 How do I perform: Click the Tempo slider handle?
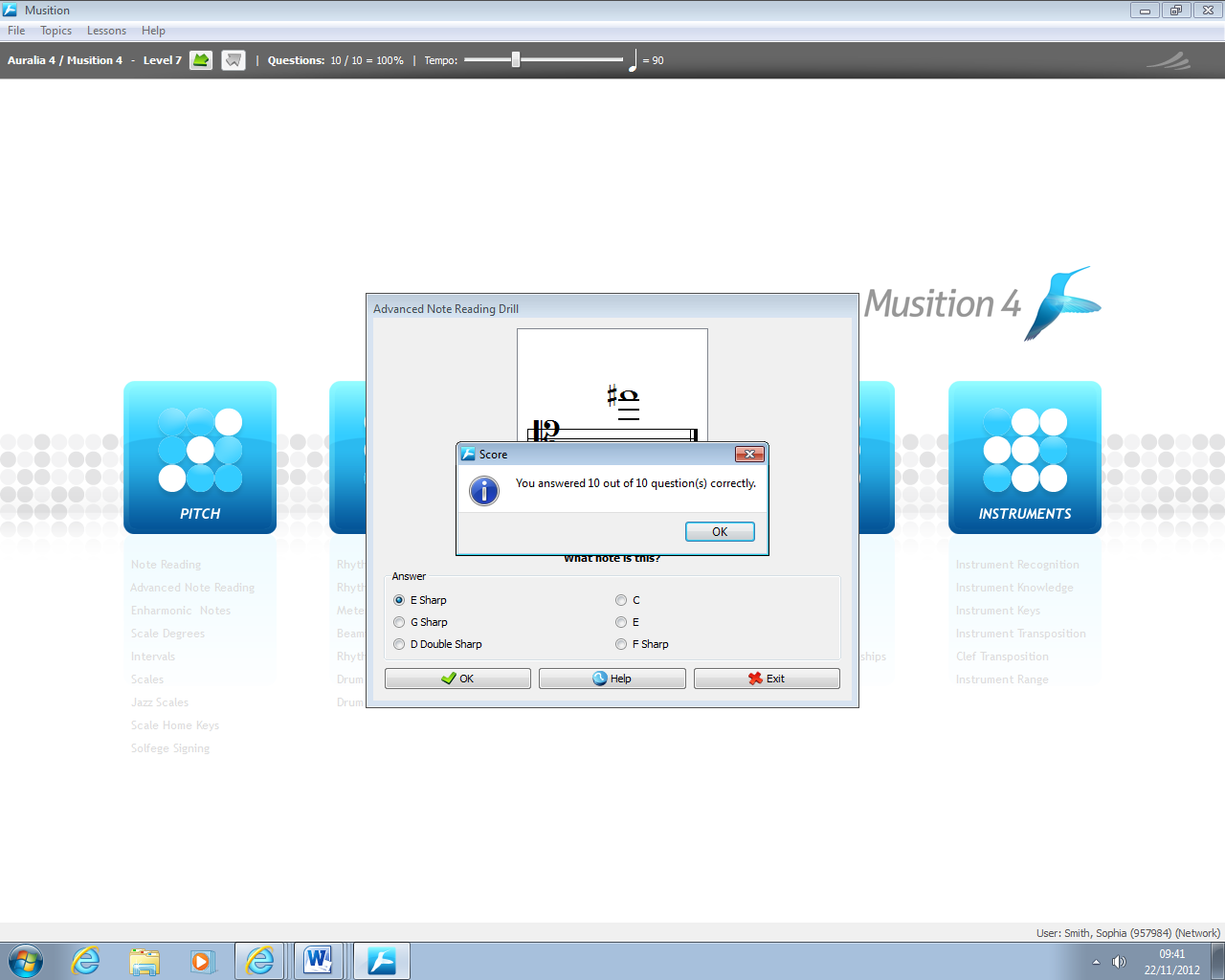516,59
